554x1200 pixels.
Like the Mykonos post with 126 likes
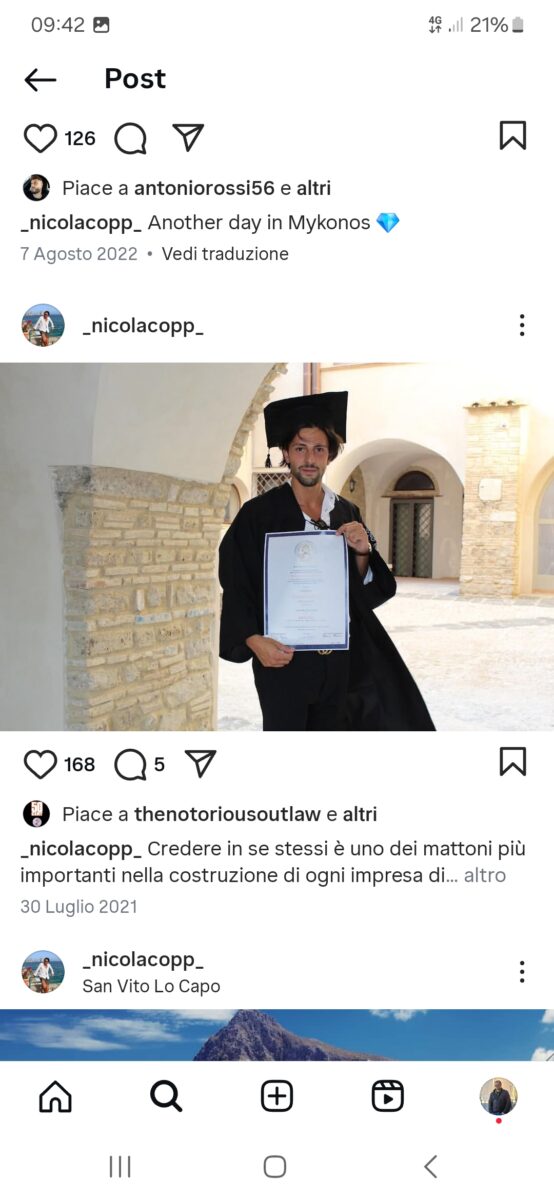coord(40,138)
